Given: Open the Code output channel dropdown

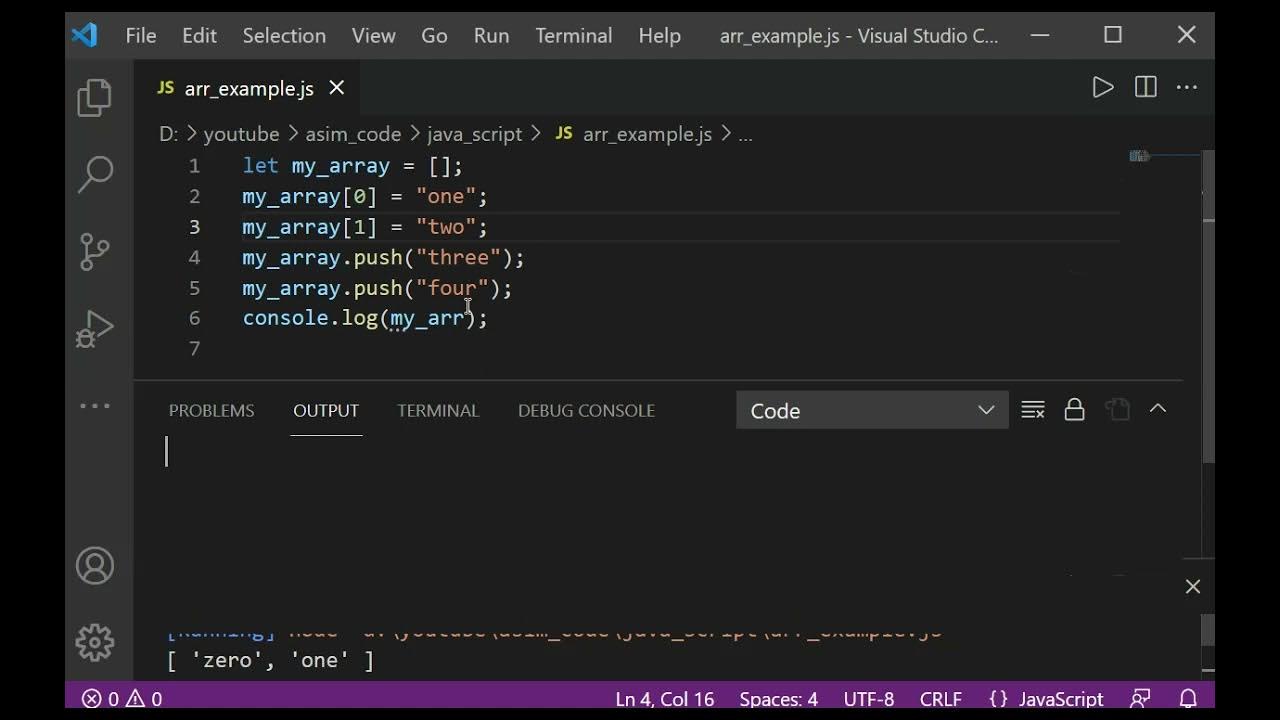Looking at the screenshot, I should click(x=872, y=411).
